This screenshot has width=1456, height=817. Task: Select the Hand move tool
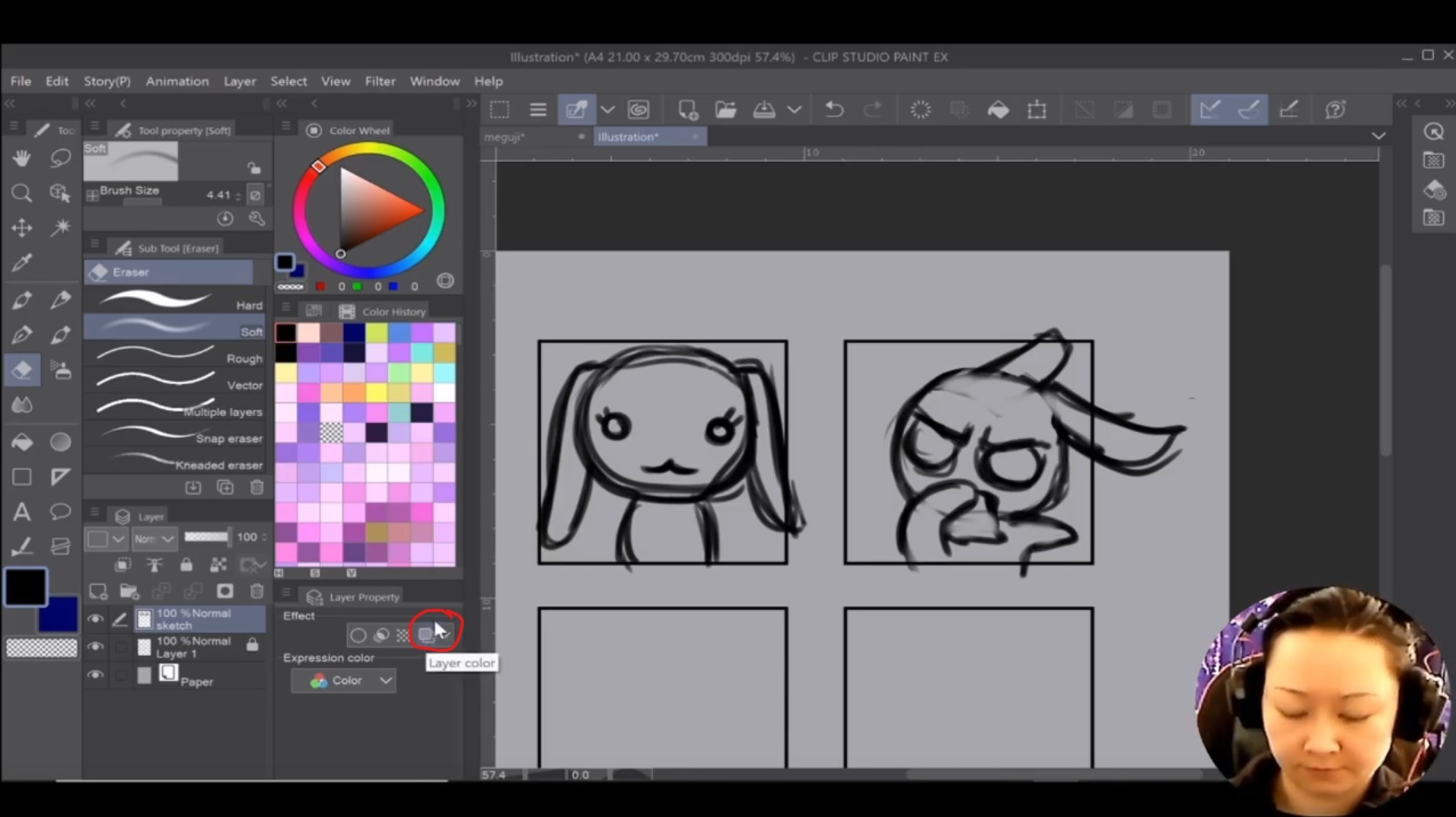(x=21, y=157)
